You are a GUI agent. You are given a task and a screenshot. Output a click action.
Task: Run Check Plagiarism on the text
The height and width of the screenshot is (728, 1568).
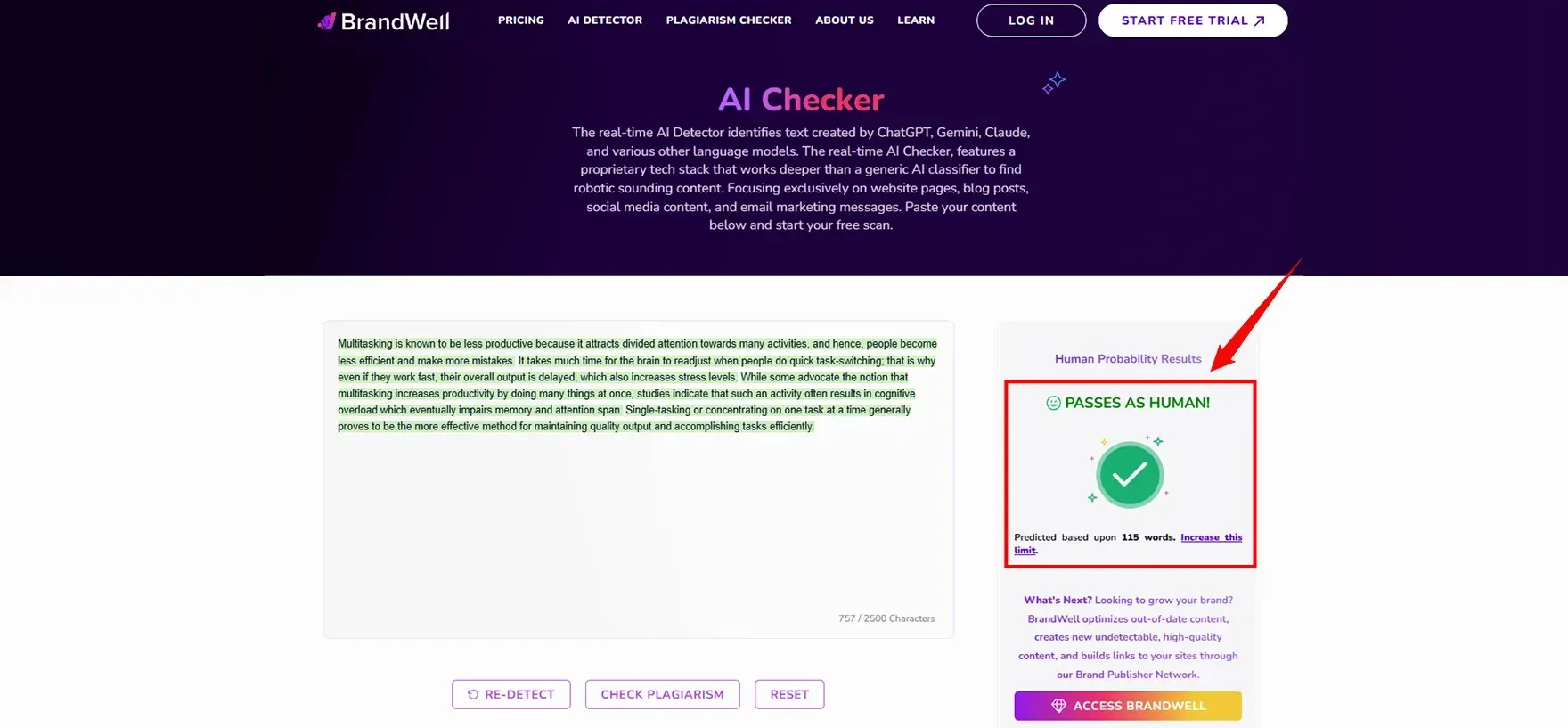(662, 694)
